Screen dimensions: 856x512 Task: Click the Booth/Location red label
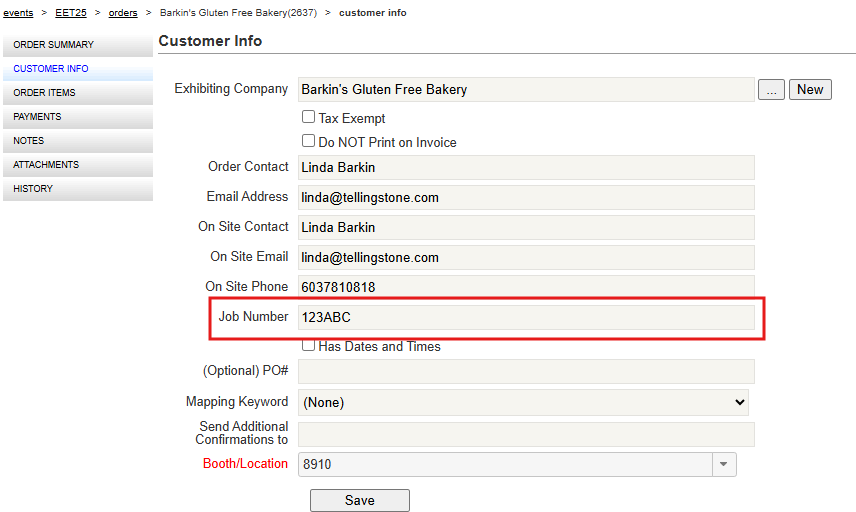click(245, 463)
